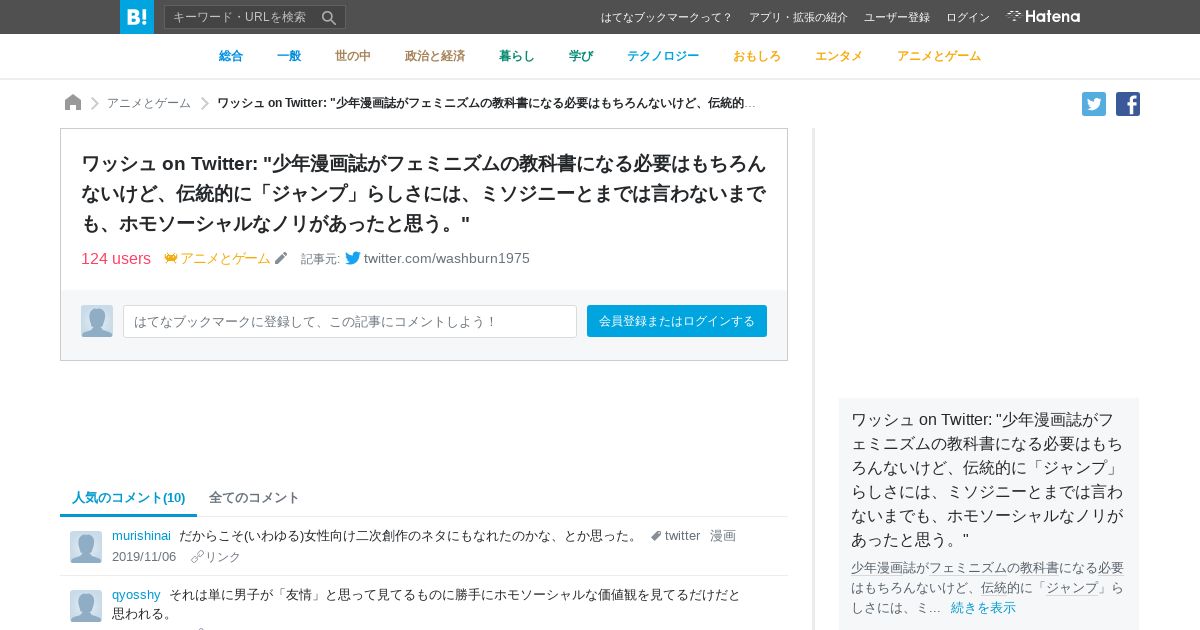Open 一般 category tab
The height and width of the screenshot is (630, 1200).
coord(289,56)
